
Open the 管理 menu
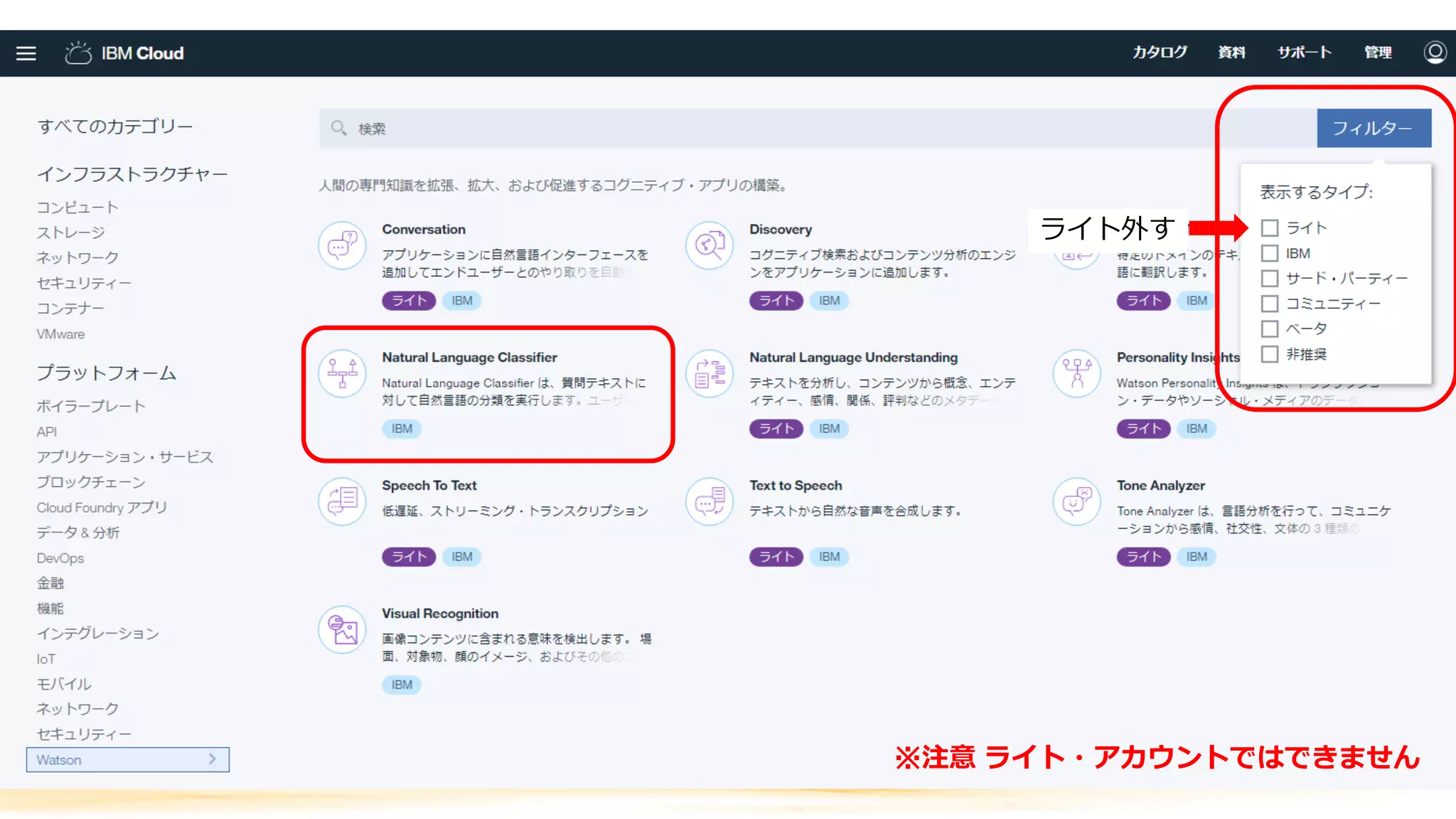[1378, 53]
